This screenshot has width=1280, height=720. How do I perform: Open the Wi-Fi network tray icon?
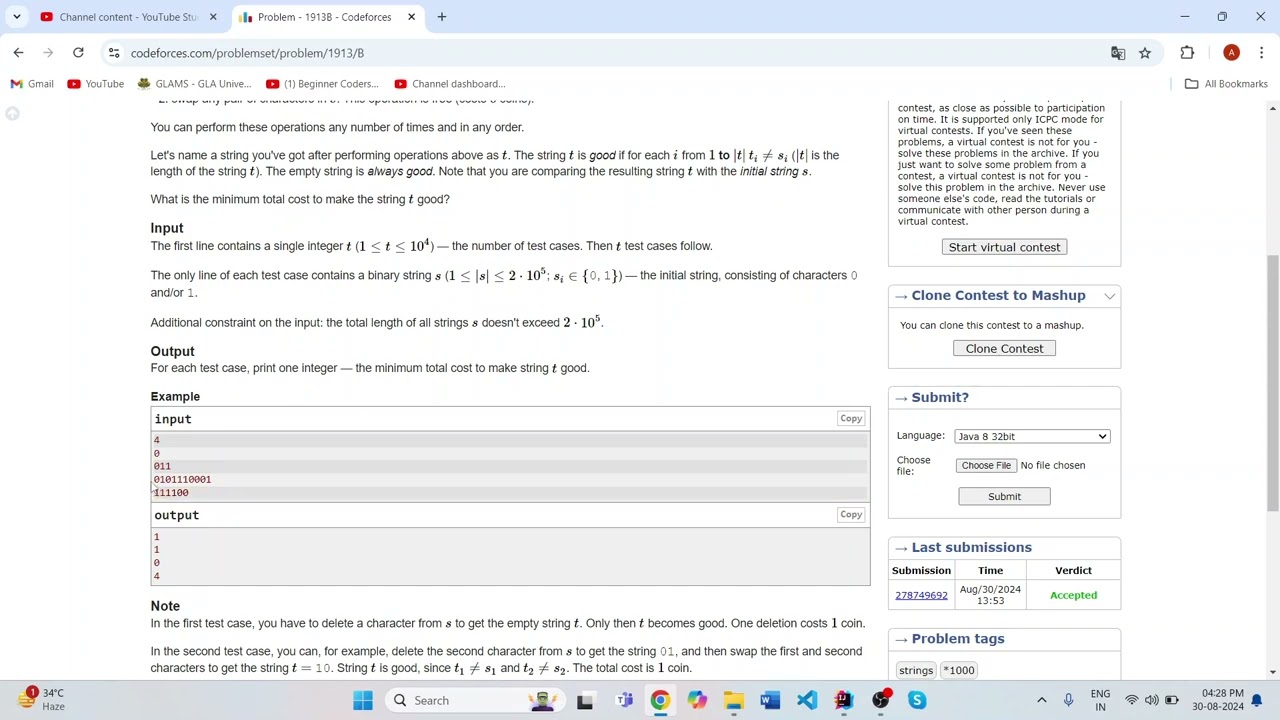[x=1131, y=701]
